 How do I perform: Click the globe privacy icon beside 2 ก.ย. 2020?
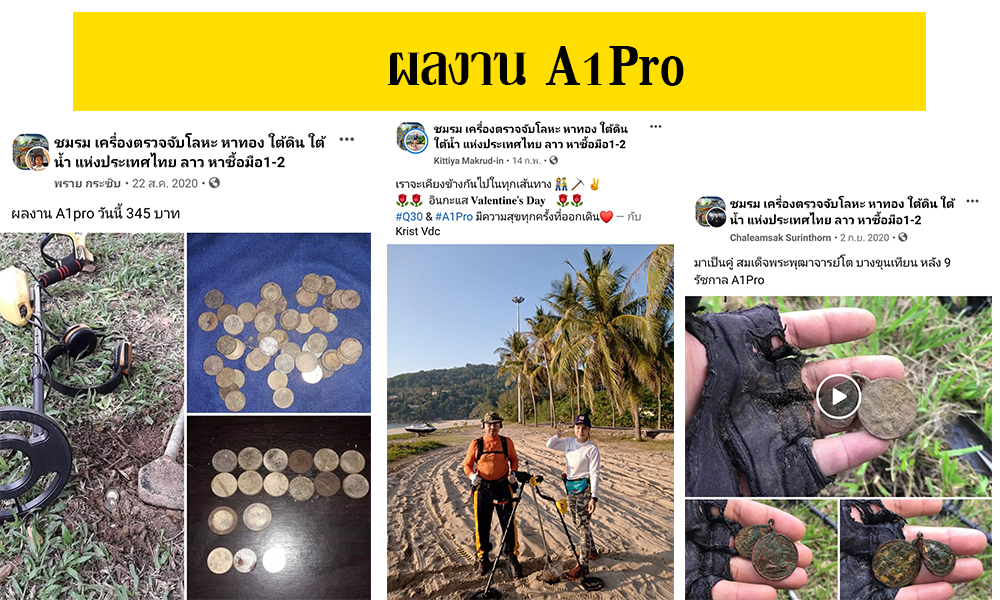(x=902, y=237)
